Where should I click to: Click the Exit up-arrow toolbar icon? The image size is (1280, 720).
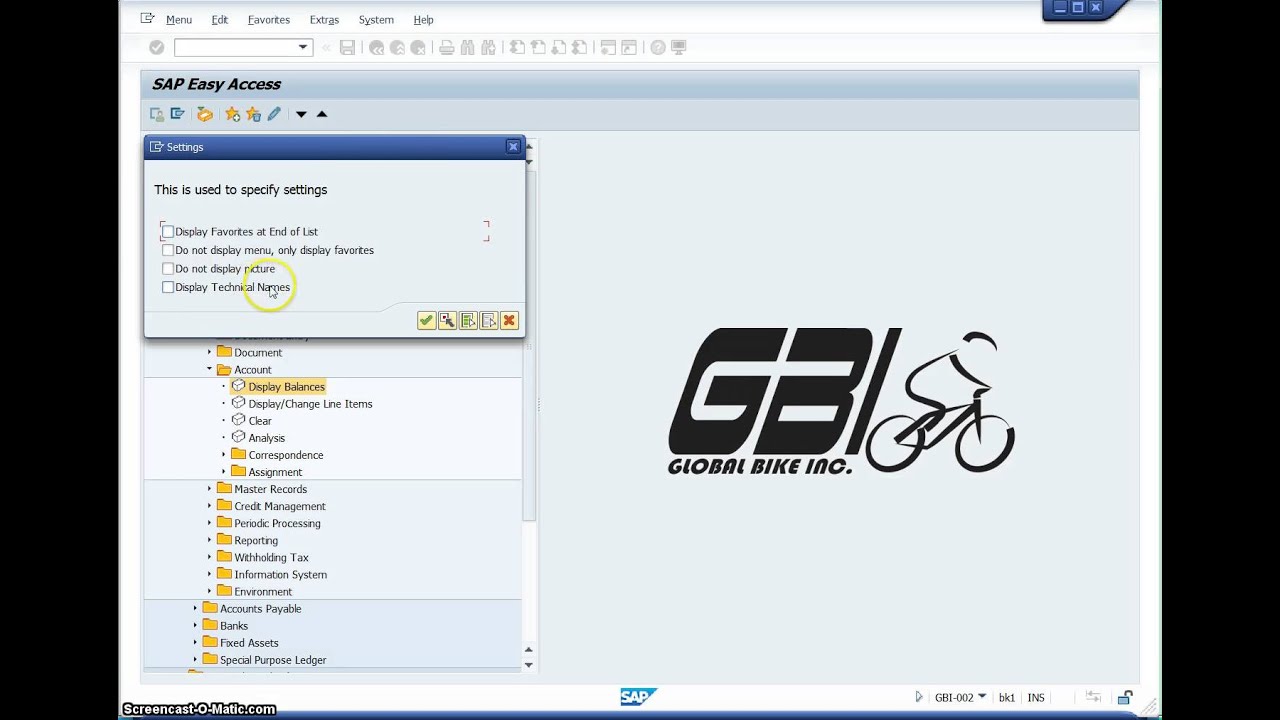click(x=397, y=47)
